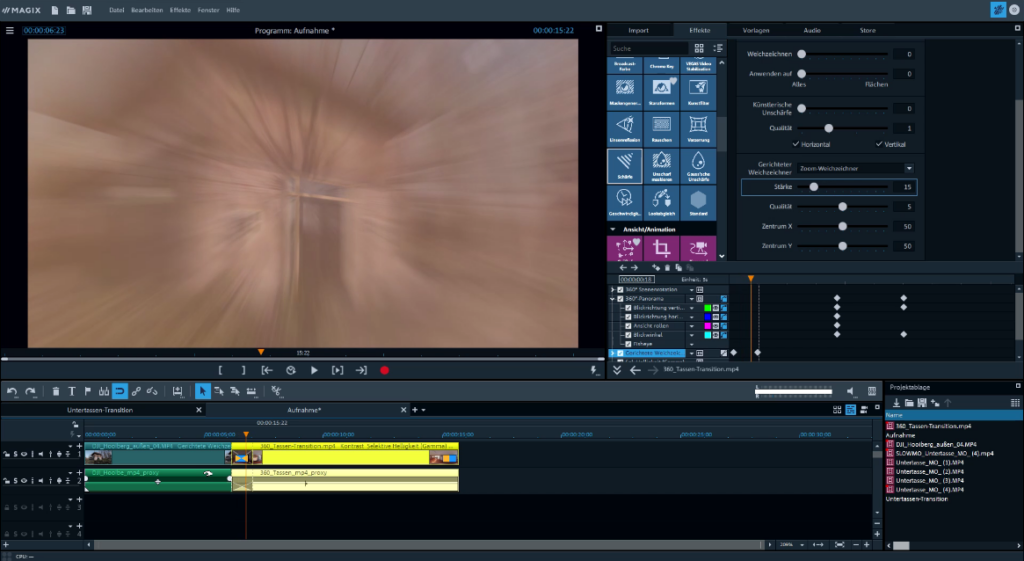Undo the last edit in the toolbar
This screenshot has height=561, width=1024.
(x=12, y=391)
